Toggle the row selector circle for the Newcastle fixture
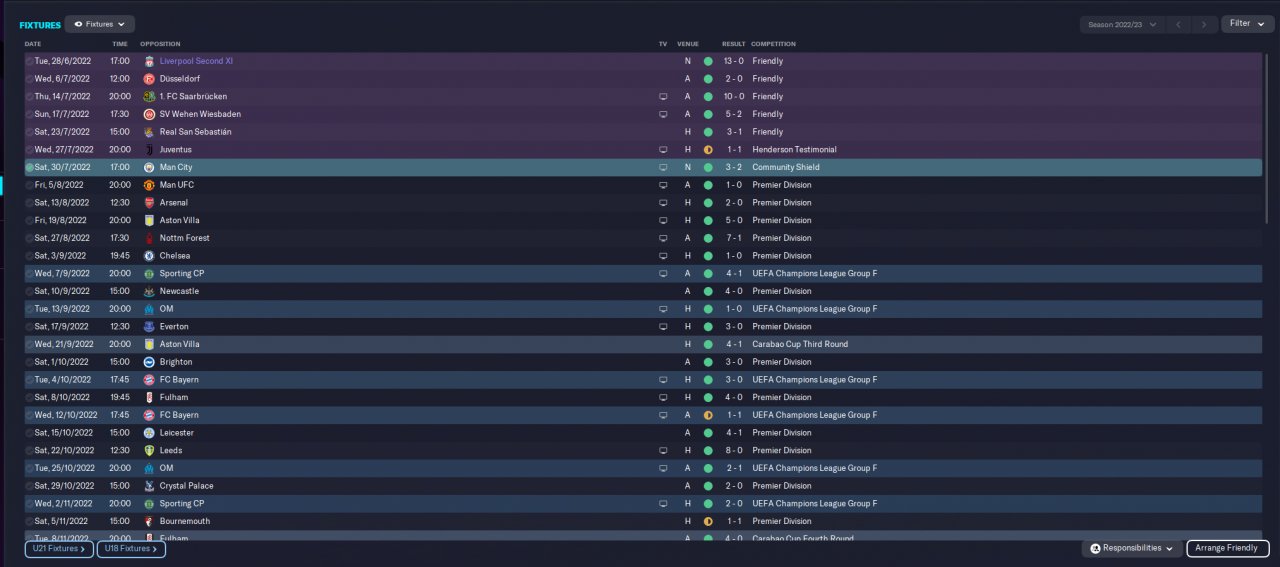The width and height of the screenshot is (1280, 567). [29, 291]
